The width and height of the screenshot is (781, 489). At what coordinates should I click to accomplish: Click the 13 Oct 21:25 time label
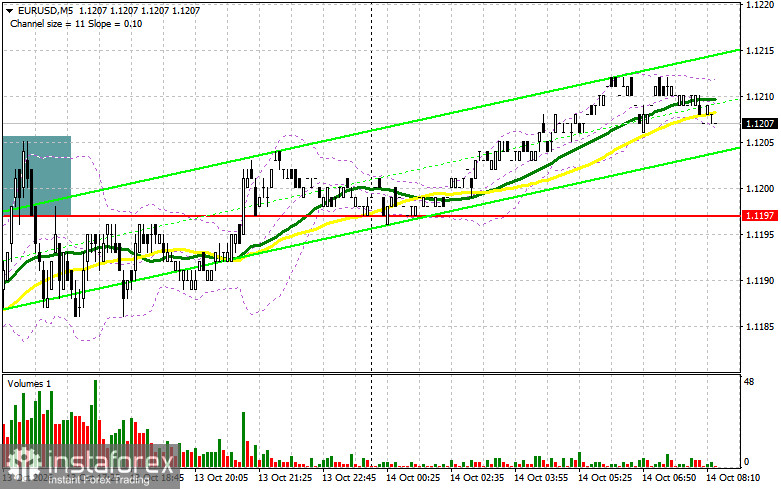[x=285, y=478]
